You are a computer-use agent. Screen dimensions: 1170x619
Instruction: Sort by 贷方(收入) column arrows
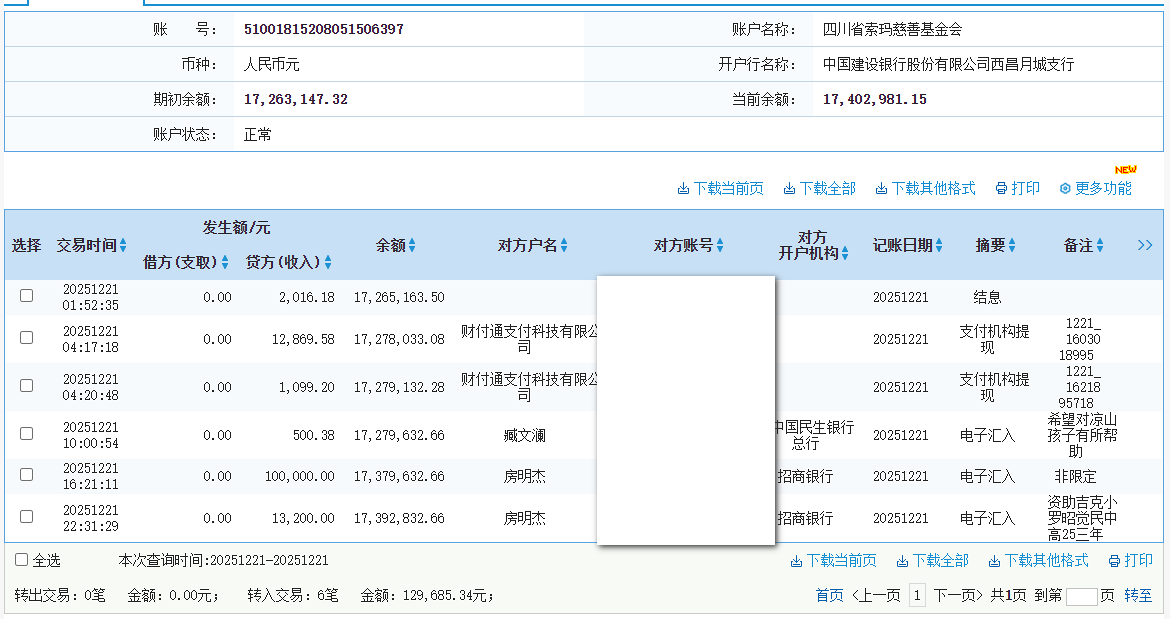pos(328,263)
